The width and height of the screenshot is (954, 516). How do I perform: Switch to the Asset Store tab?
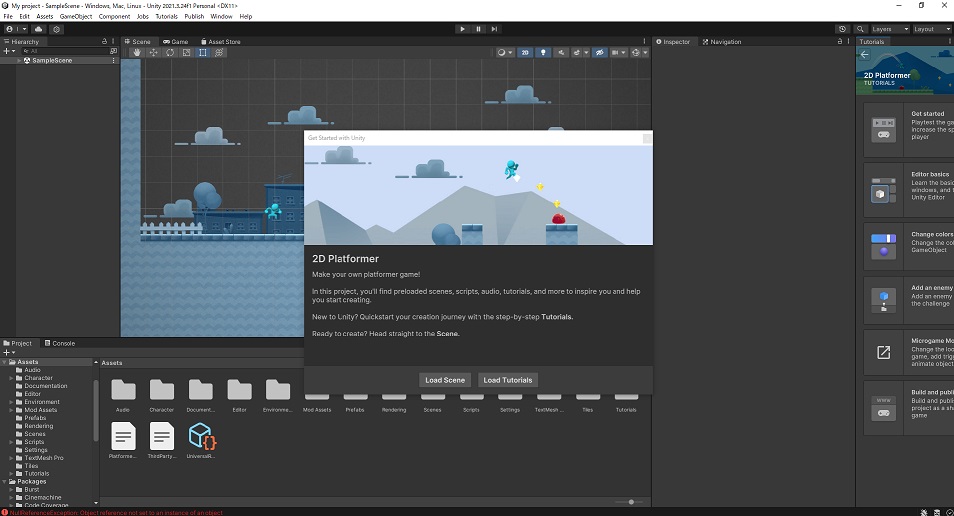pyautogui.click(x=221, y=41)
